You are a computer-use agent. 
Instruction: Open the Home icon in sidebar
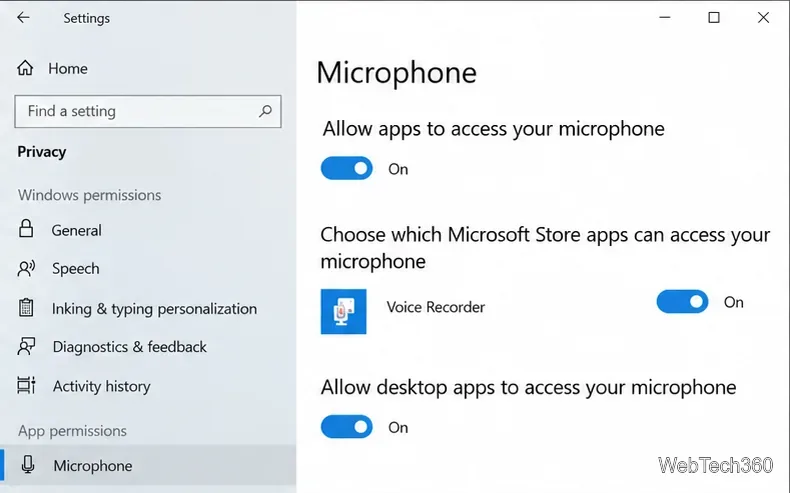[25, 68]
